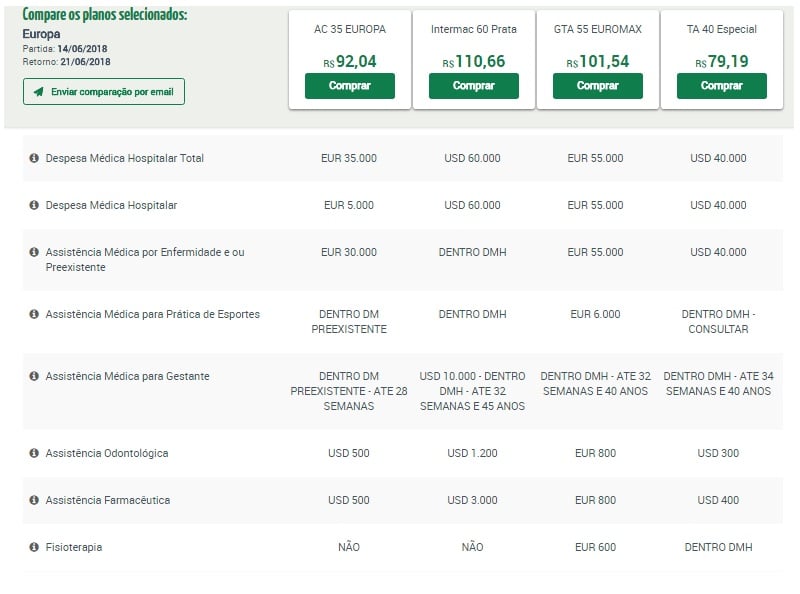The width and height of the screenshot is (800, 594).
Task: Click the Fisioterapia row label
Action: click(x=74, y=547)
